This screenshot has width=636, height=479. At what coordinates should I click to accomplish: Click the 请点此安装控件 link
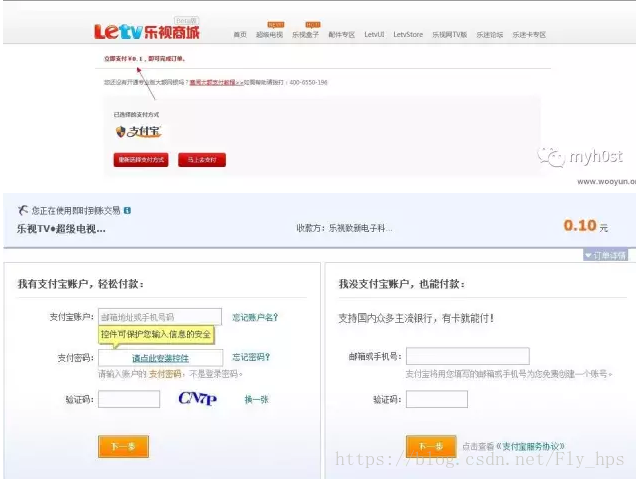161,358
